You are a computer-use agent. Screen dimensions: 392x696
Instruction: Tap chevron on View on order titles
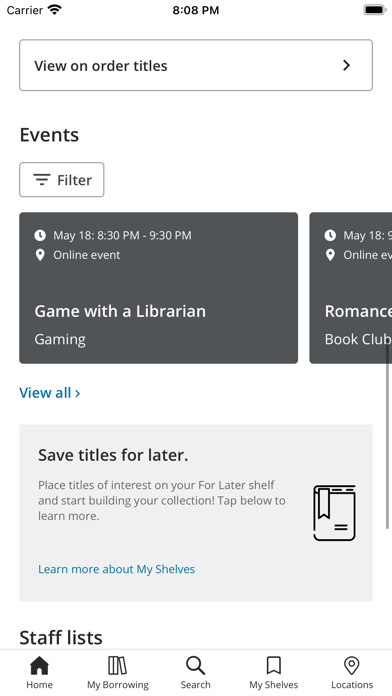point(347,65)
